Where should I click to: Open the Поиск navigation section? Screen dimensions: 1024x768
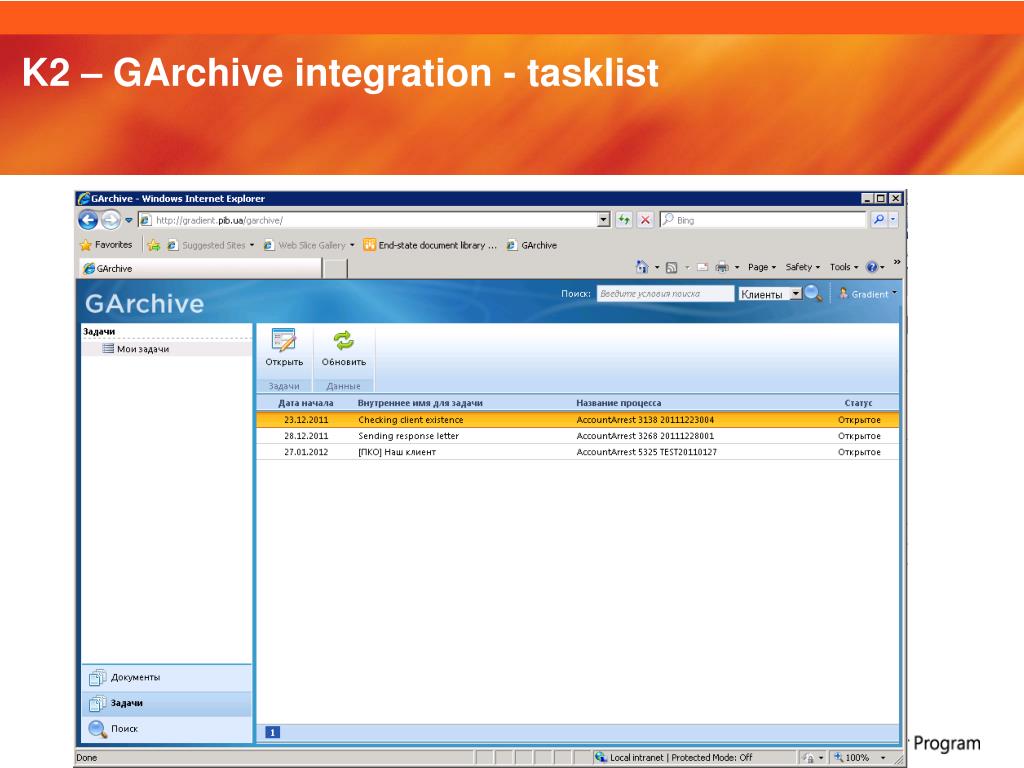pos(167,729)
